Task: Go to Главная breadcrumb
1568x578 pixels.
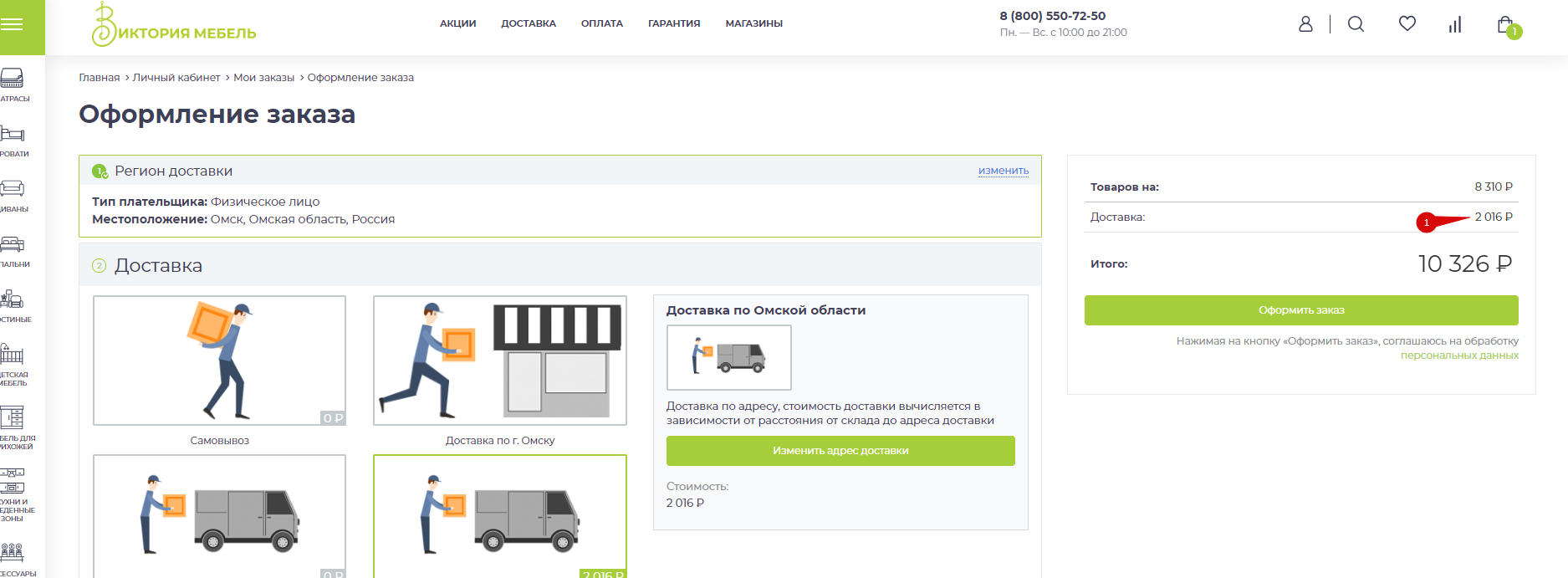Action: [100, 78]
